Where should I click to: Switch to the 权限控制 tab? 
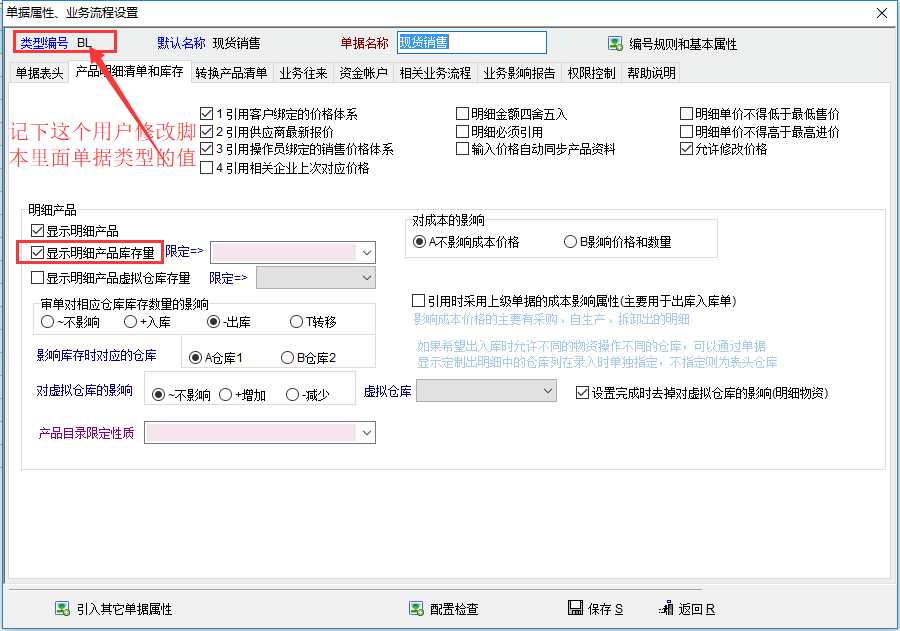(x=591, y=73)
